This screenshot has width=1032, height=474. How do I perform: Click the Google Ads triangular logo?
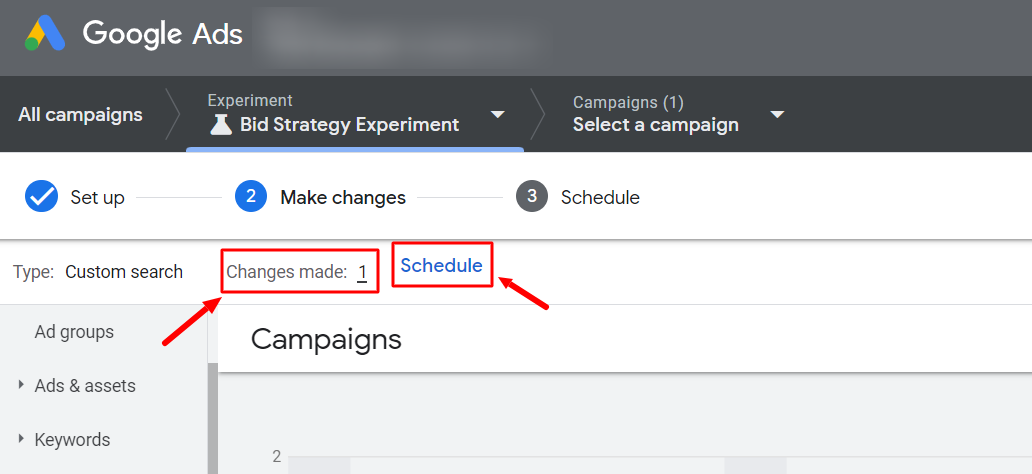(x=45, y=33)
